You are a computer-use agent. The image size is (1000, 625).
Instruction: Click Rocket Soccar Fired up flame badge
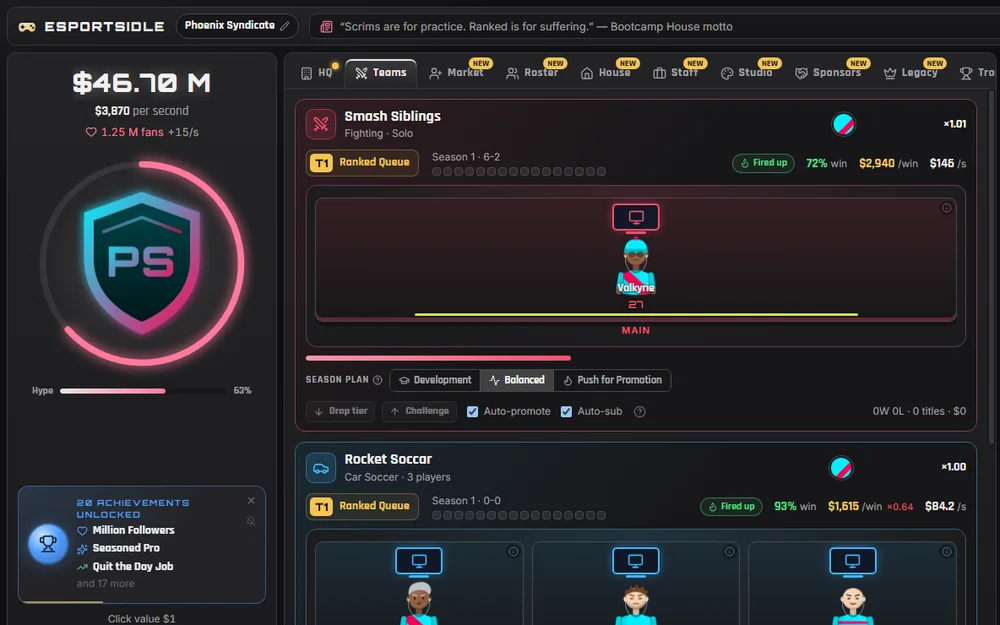(732, 507)
